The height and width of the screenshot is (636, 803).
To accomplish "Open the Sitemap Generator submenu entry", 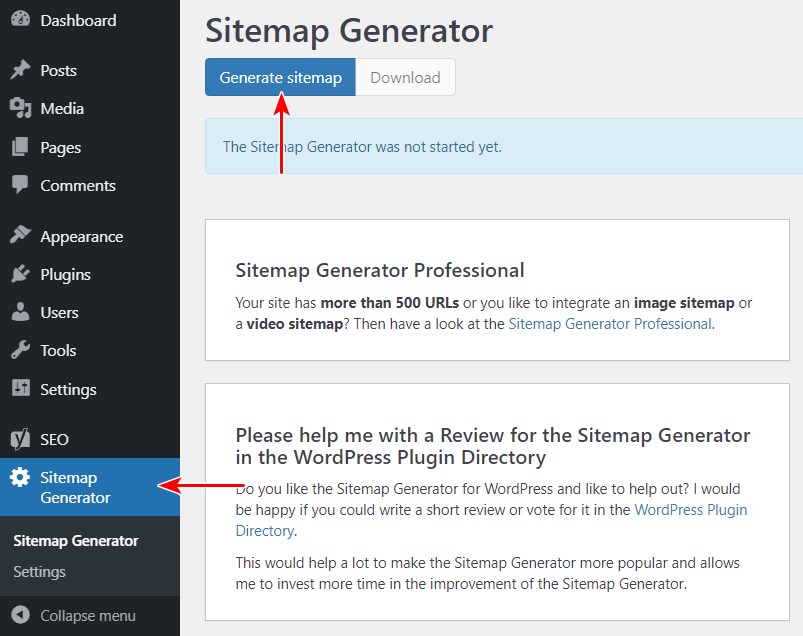I will click(76, 541).
